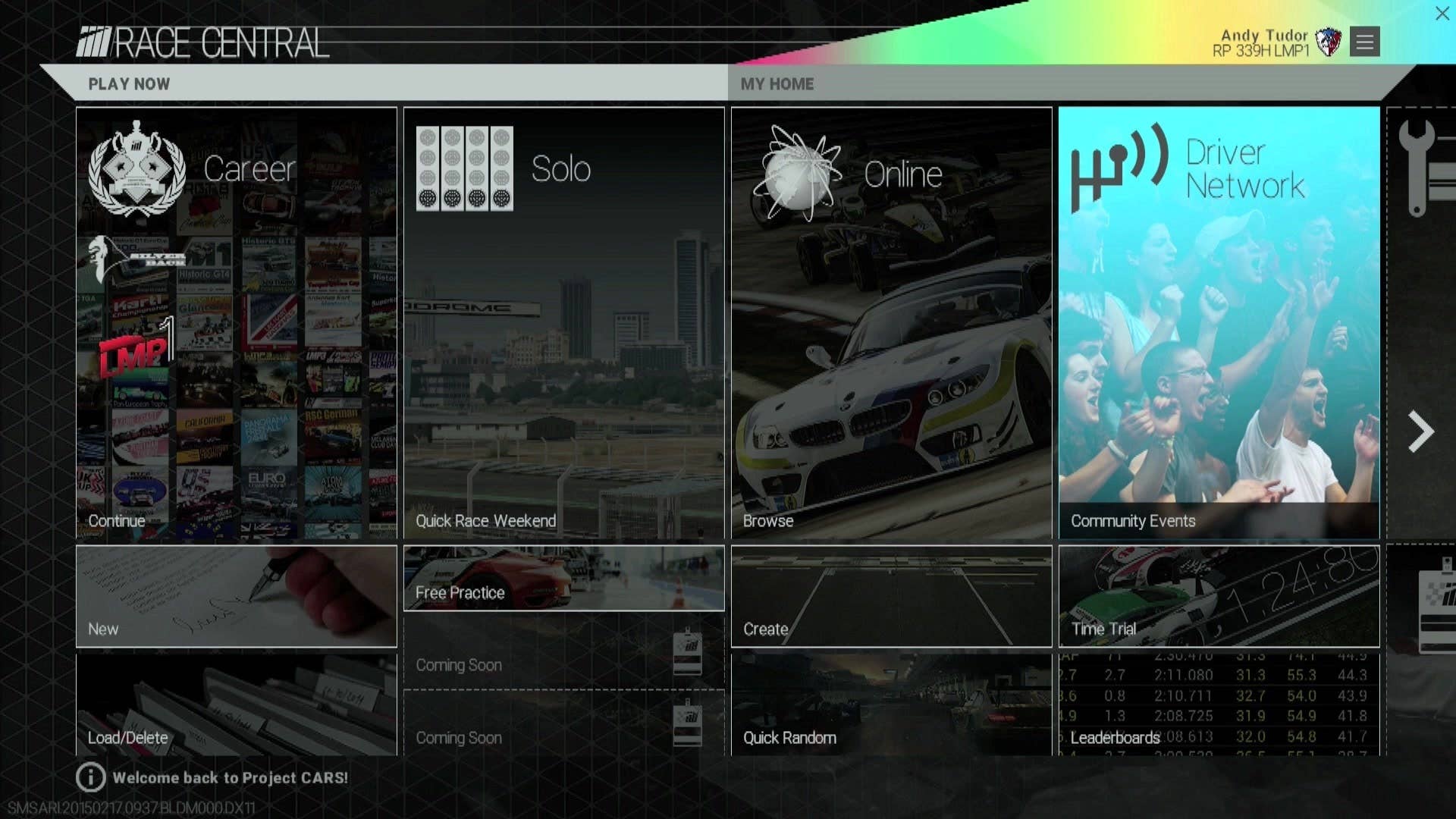Click the Online heading text
Image resolution: width=1456 pixels, height=819 pixels.
pyautogui.click(x=902, y=174)
